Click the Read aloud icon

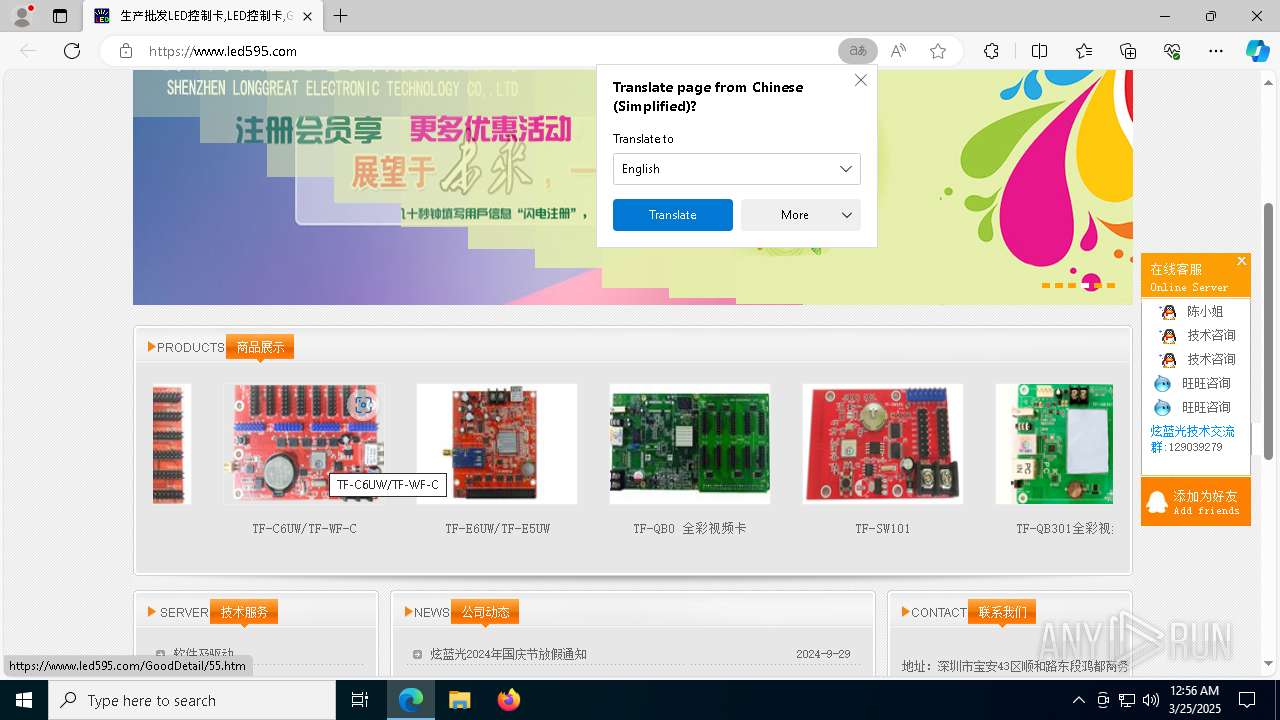pyautogui.click(x=898, y=51)
